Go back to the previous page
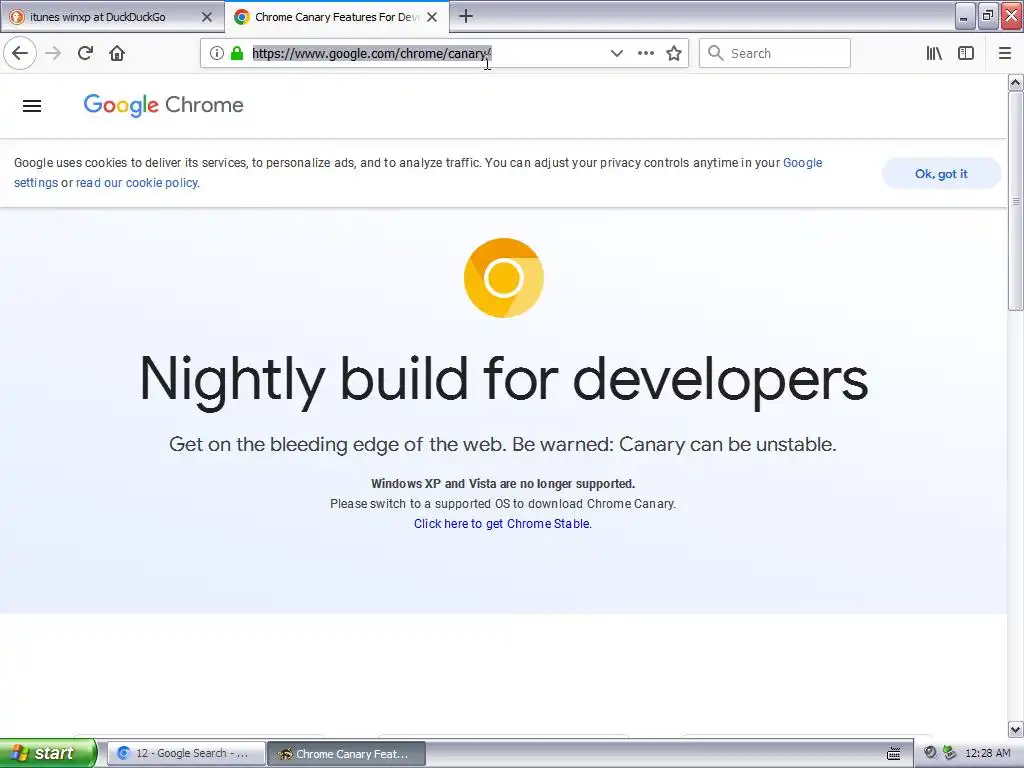The width and height of the screenshot is (1024, 768). click(x=20, y=53)
